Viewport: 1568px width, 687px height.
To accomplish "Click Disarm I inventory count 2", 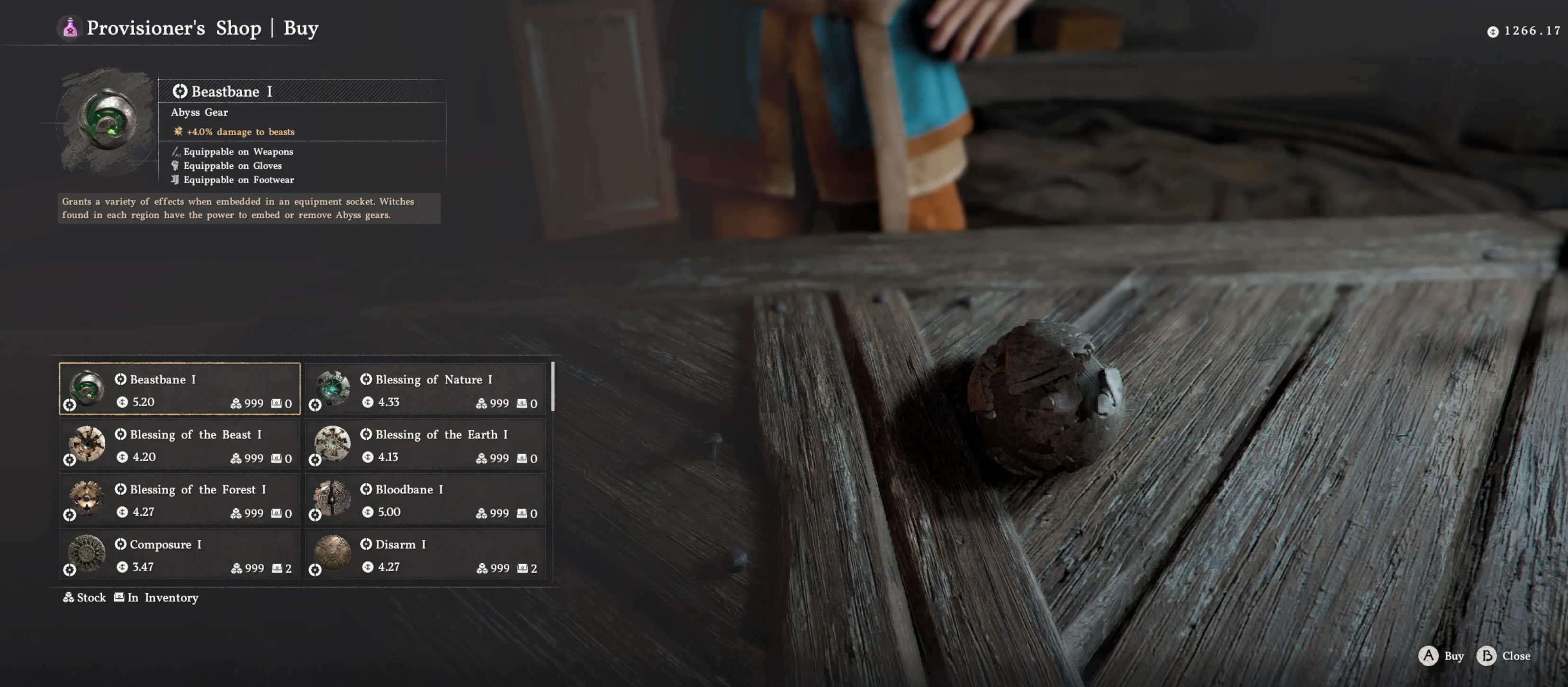I will click(534, 568).
